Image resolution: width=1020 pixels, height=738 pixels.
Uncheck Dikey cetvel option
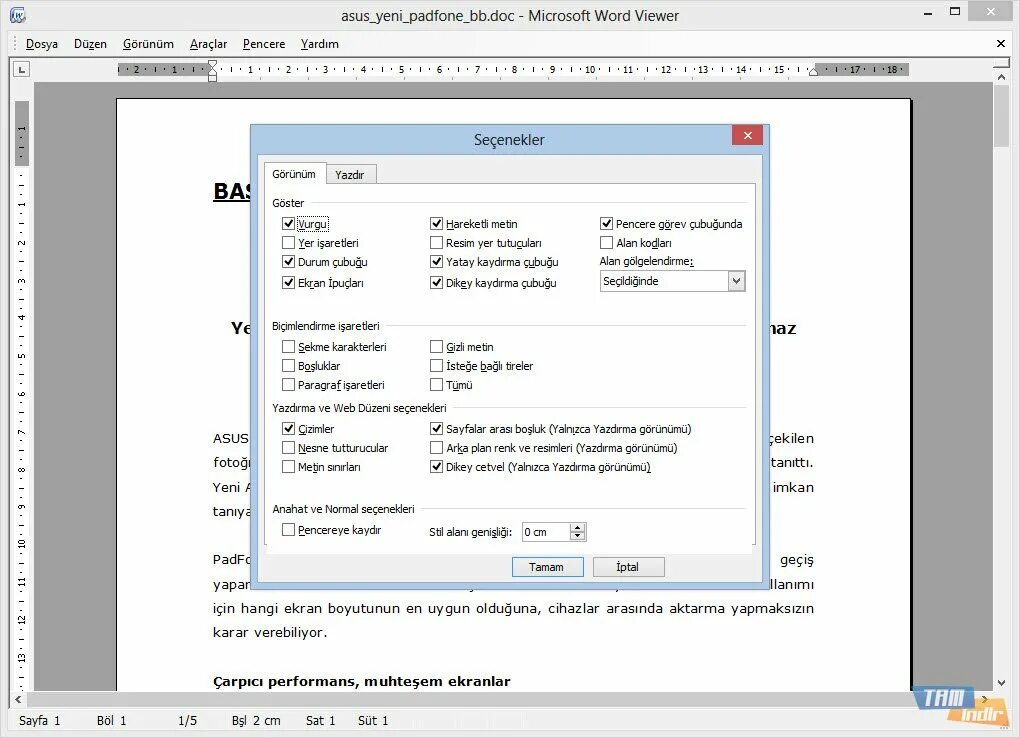point(436,467)
